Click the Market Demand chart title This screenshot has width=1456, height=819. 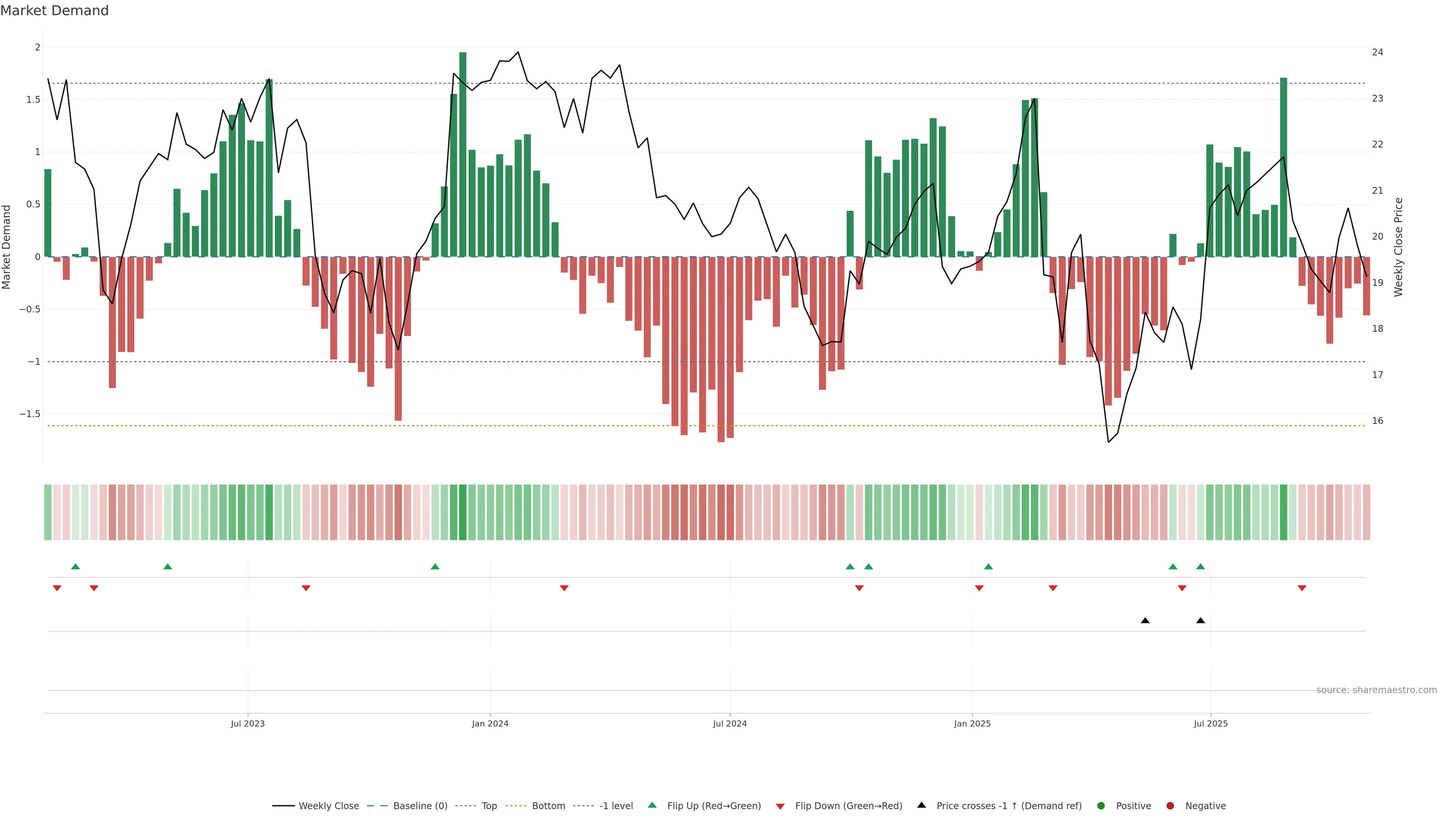(x=54, y=11)
